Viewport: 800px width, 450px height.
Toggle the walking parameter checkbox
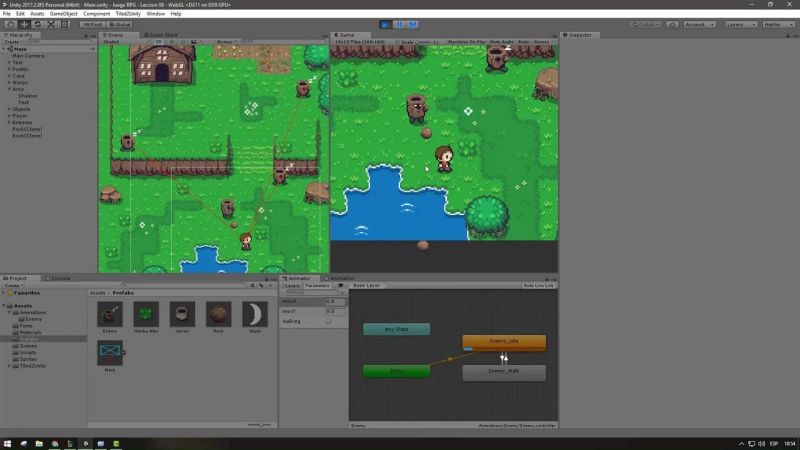point(328,321)
